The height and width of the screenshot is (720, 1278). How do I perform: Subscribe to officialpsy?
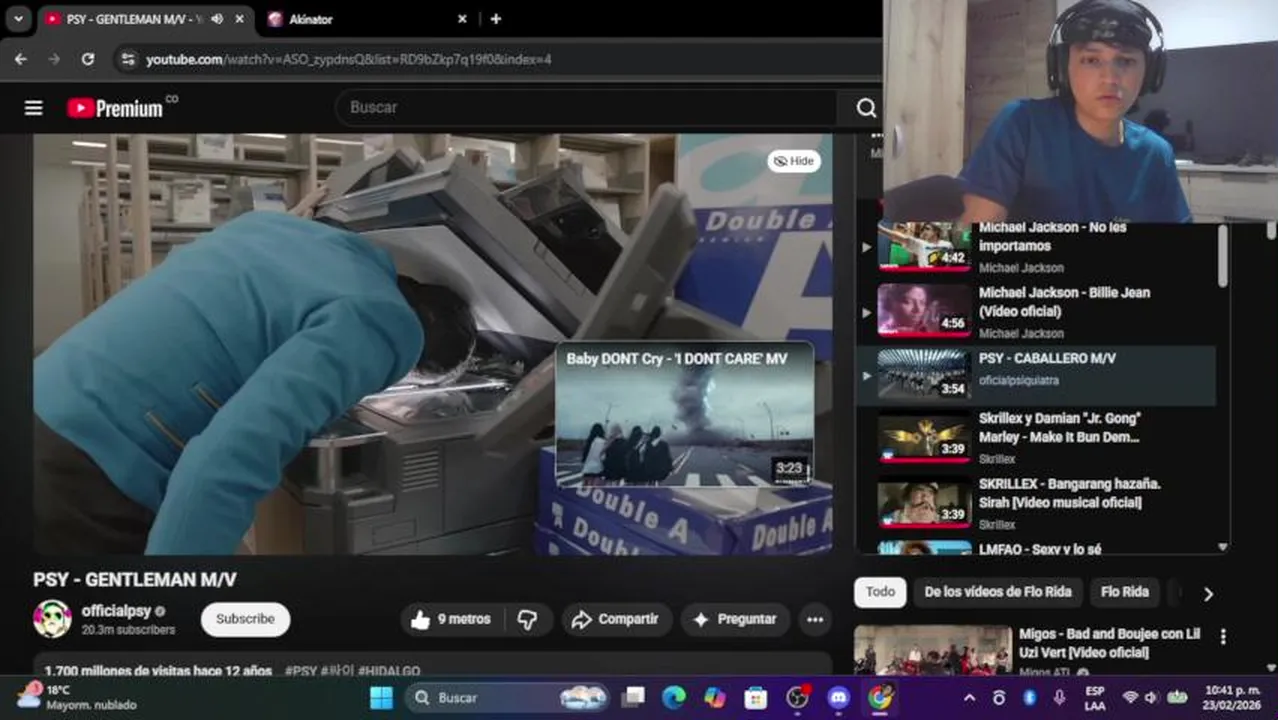tap(245, 619)
